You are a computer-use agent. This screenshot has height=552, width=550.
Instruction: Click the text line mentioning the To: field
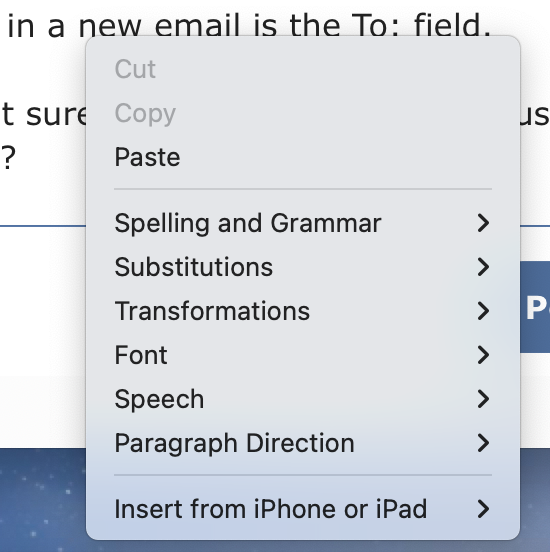(x=249, y=25)
